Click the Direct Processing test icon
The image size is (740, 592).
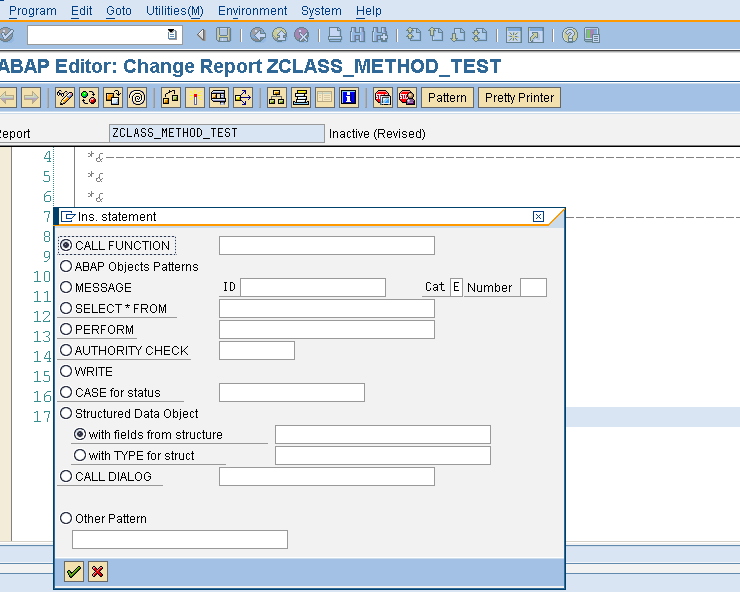[219, 98]
